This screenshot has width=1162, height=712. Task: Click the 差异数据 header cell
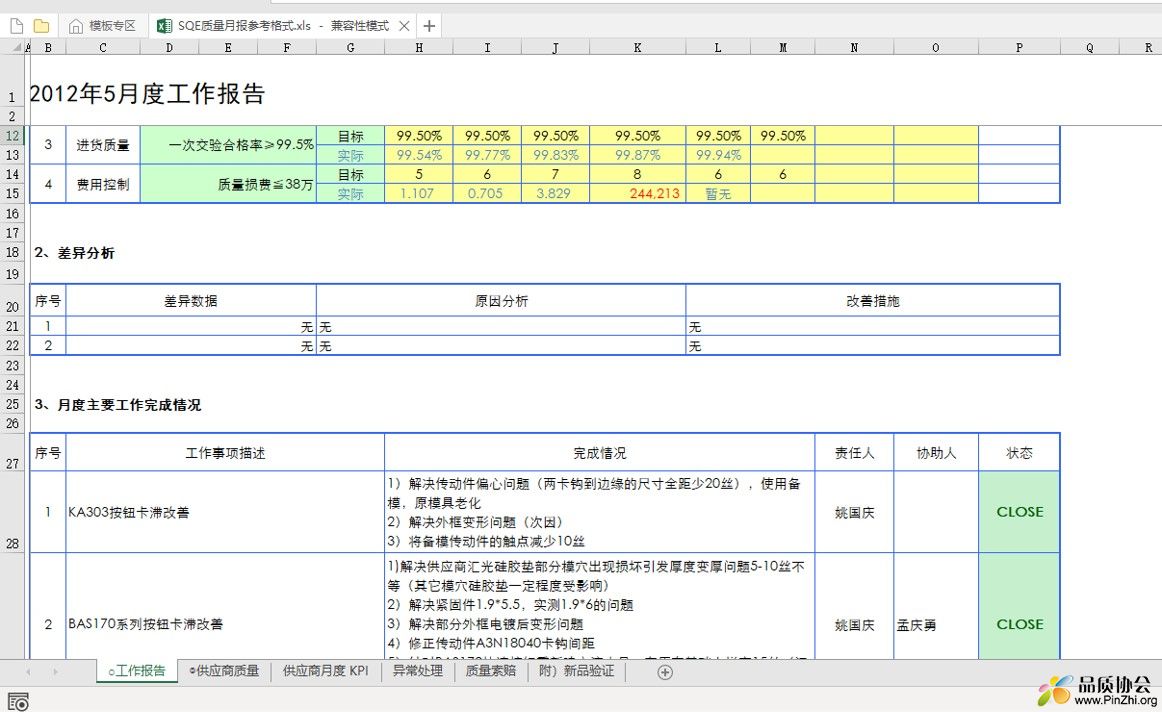(x=191, y=301)
